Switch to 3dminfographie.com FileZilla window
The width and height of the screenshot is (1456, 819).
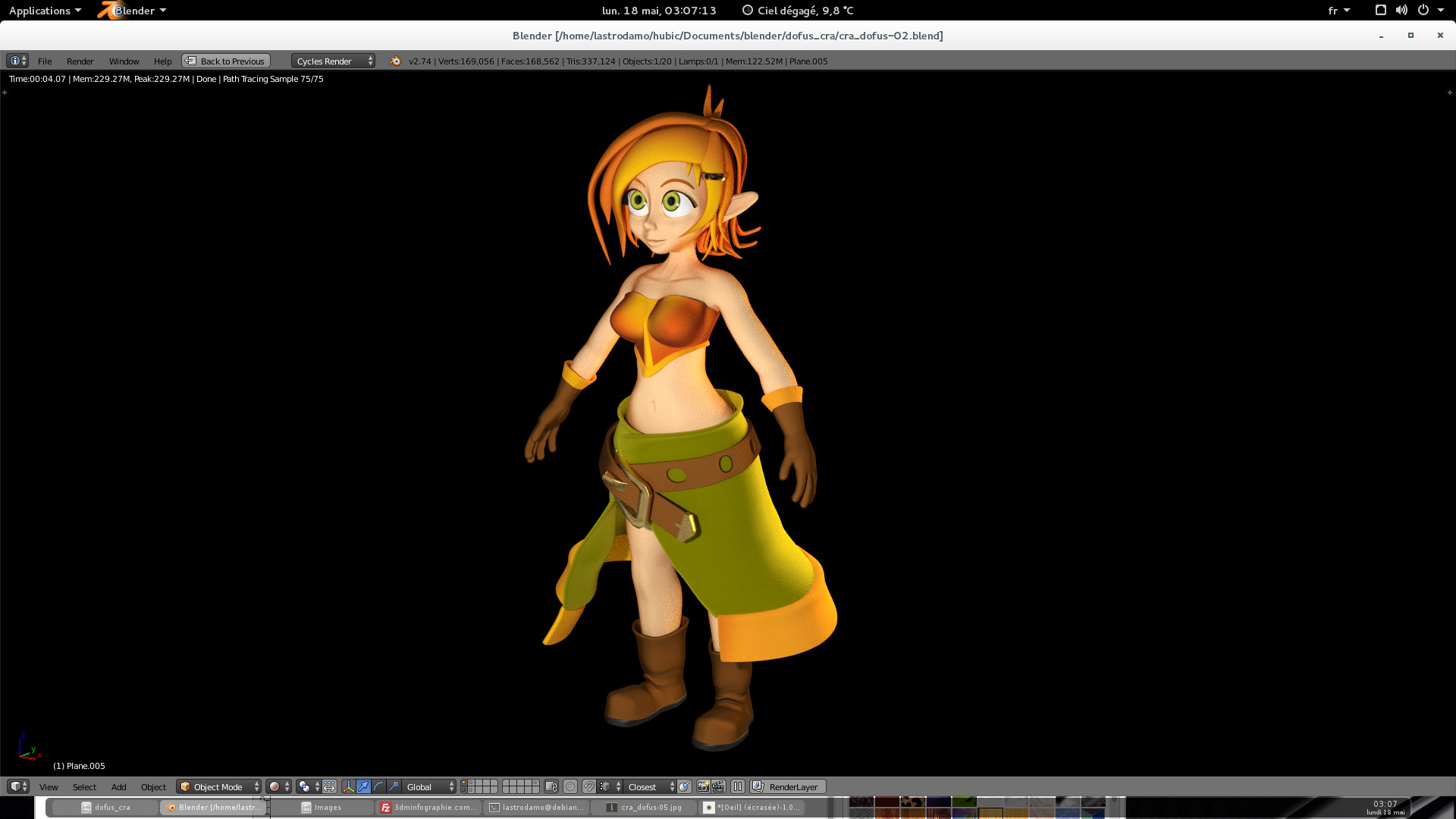click(x=428, y=808)
